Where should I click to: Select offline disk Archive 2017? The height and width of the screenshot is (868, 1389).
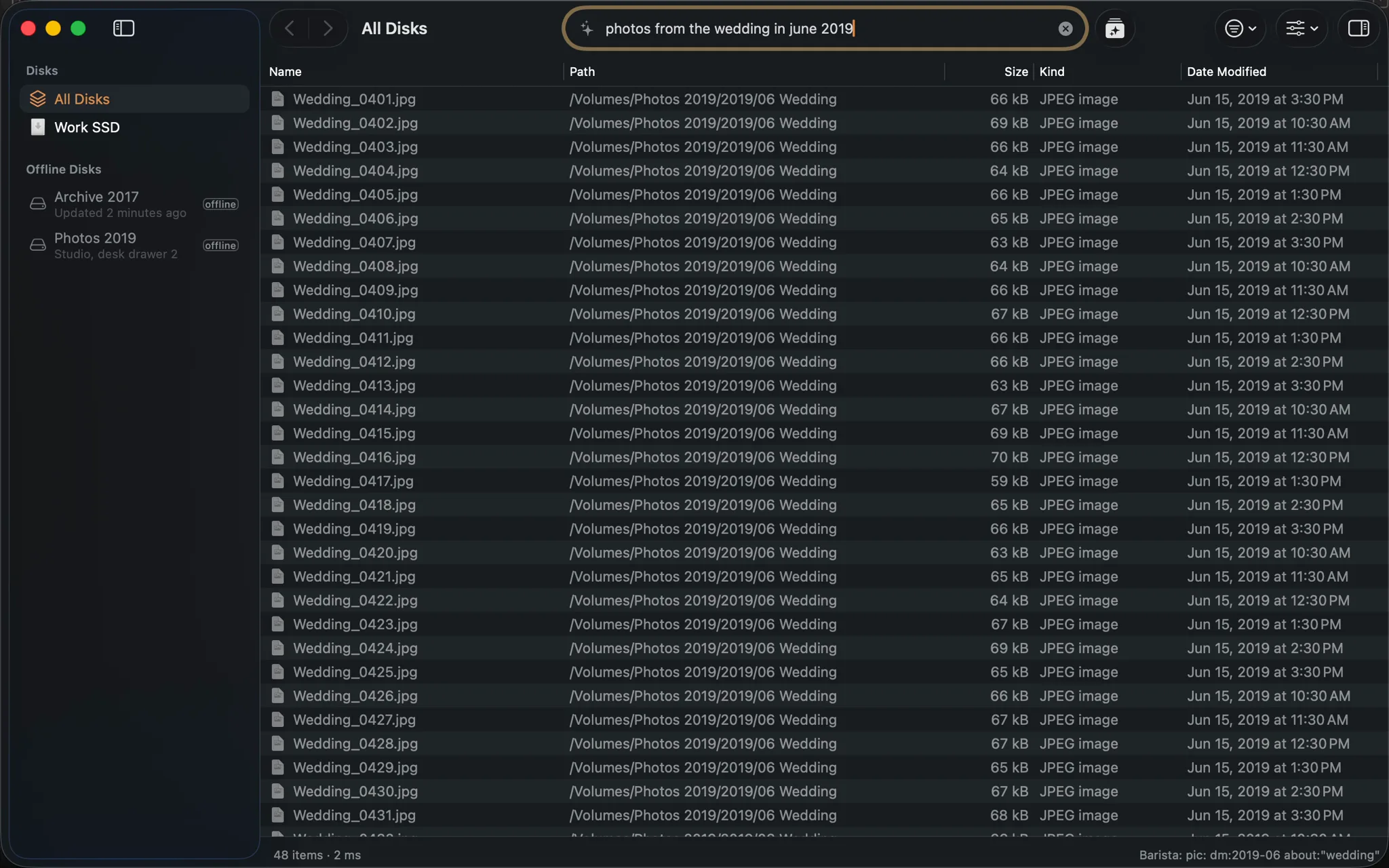coord(135,204)
